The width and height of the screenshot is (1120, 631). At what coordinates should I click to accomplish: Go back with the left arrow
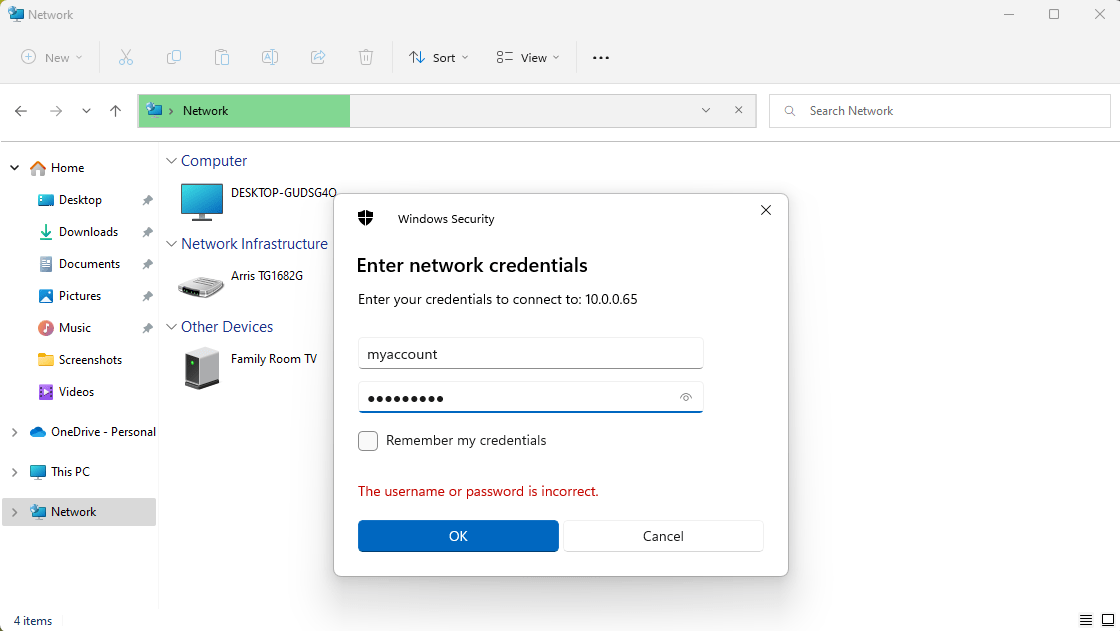click(x=21, y=111)
